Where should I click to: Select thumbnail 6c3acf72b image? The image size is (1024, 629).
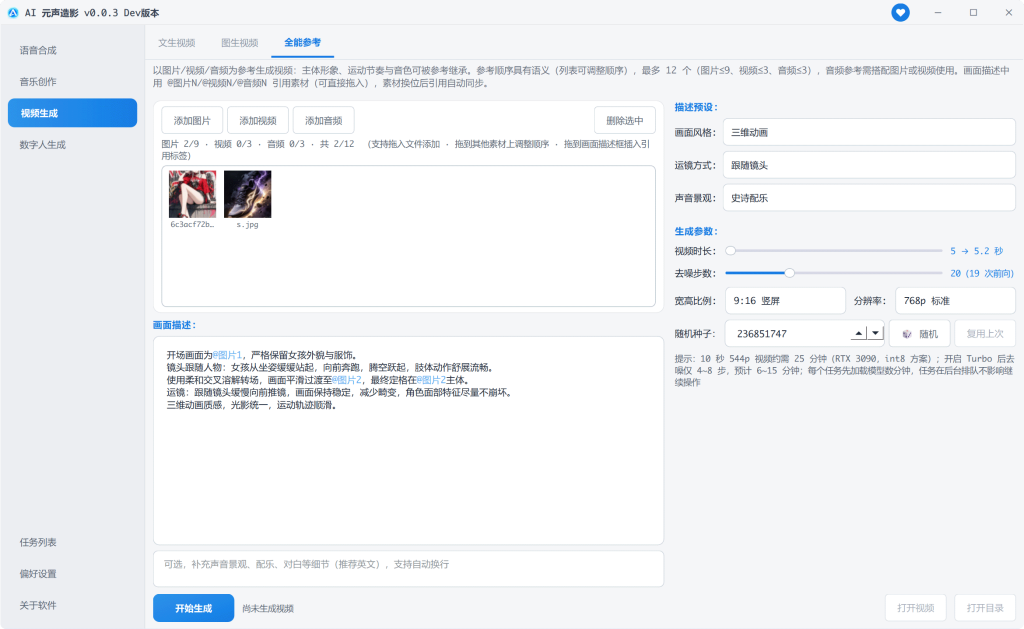click(x=192, y=194)
